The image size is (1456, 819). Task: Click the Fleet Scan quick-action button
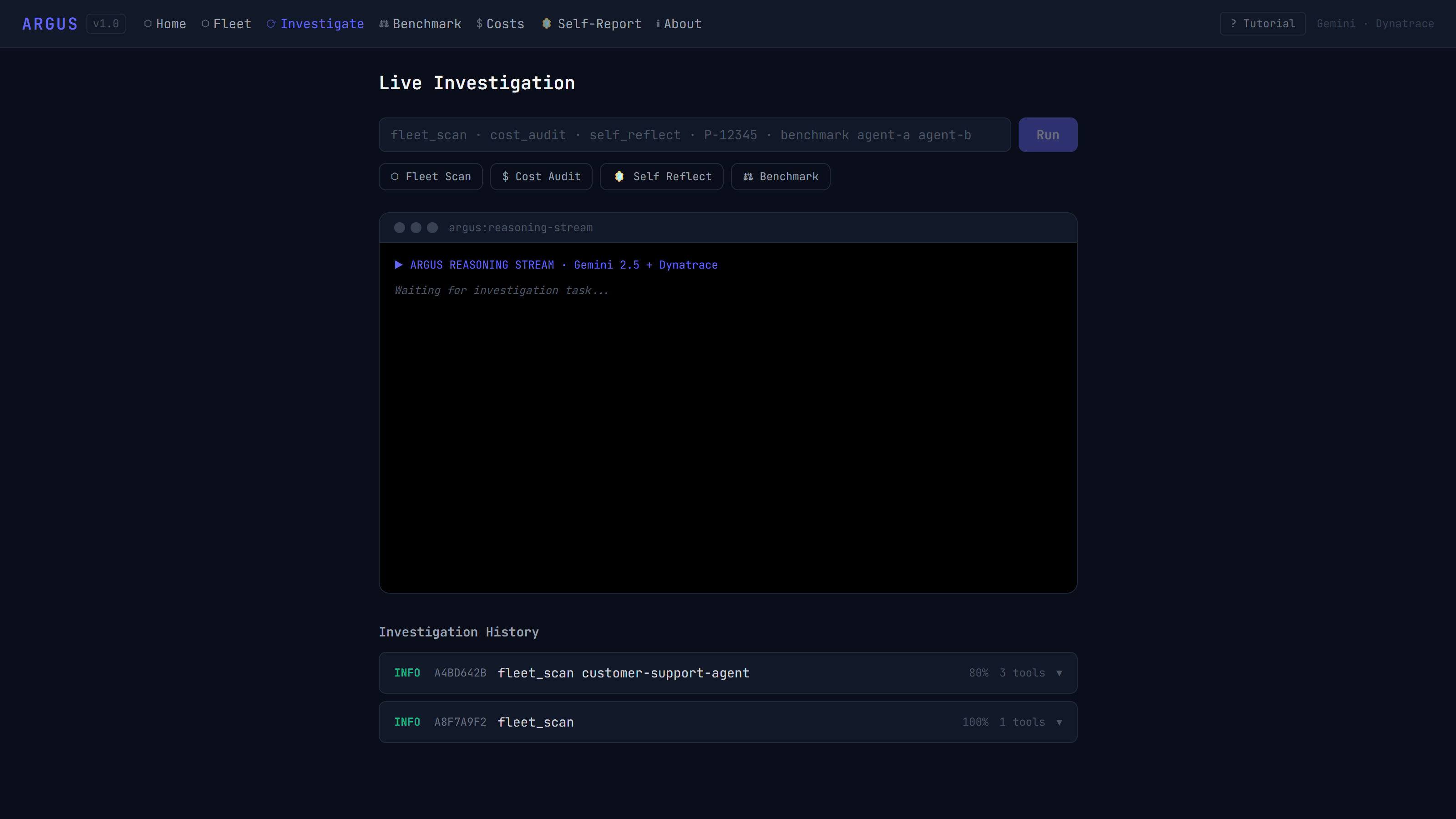(430, 177)
